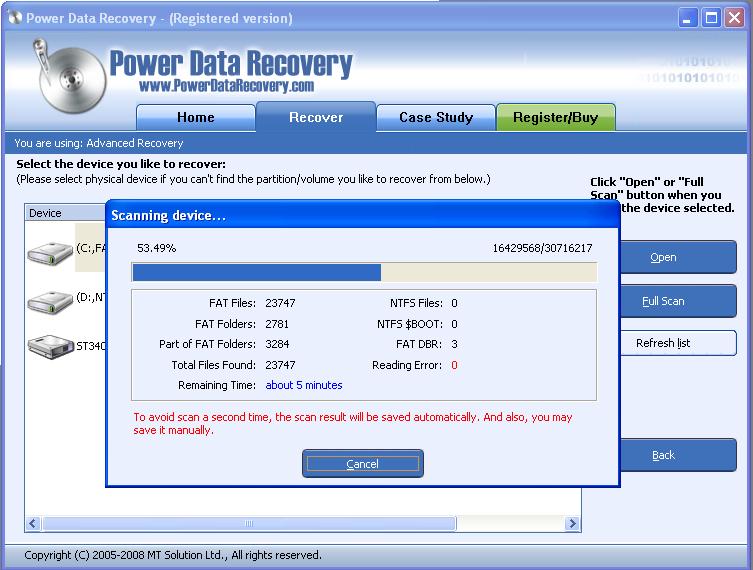This screenshot has height=570, width=753.
Task: Click the 'Scanning device...' dialog title
Action: [168, 215]
